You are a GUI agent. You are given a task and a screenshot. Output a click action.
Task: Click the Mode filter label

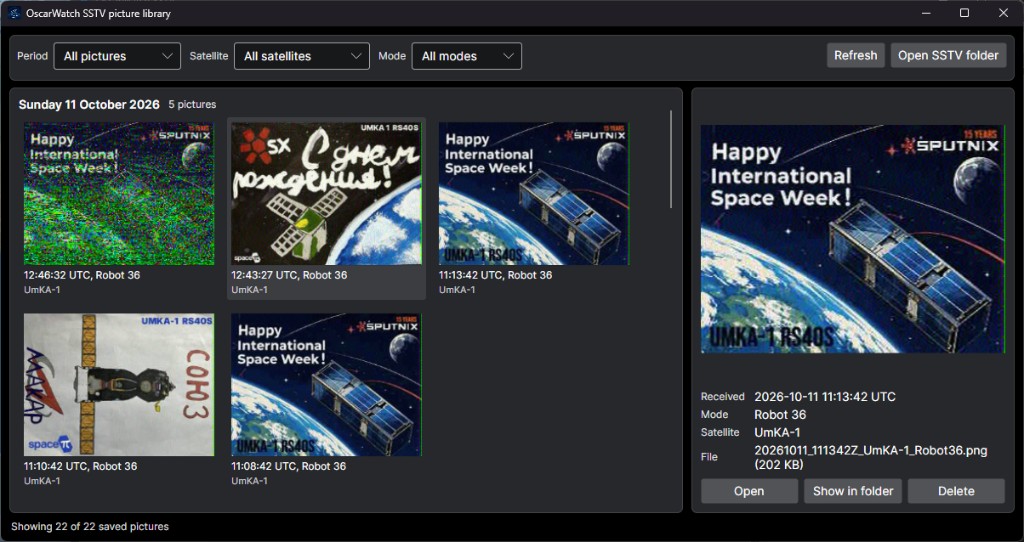392,56
